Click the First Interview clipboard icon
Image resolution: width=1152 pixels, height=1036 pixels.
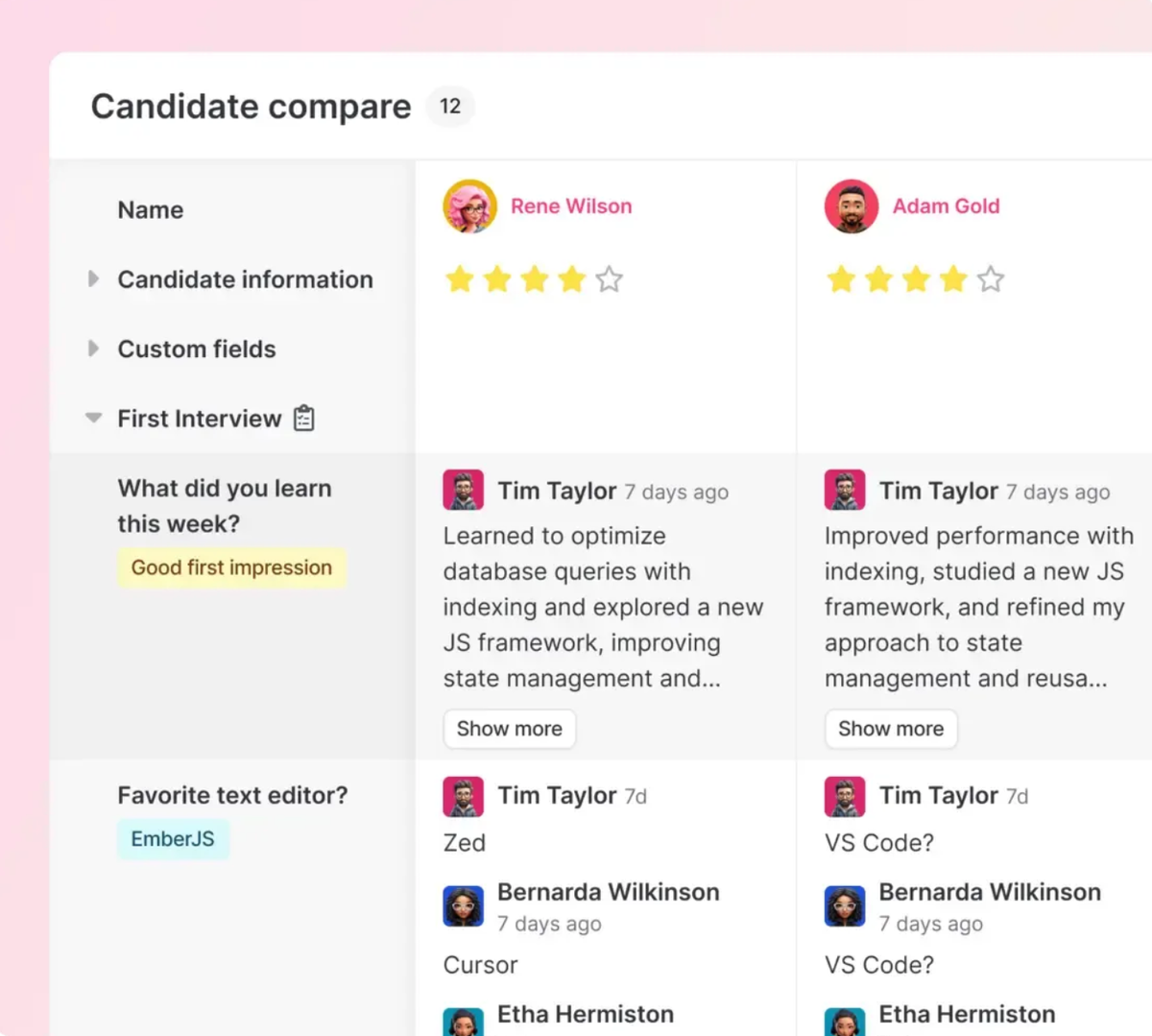(x=304, y=419)
